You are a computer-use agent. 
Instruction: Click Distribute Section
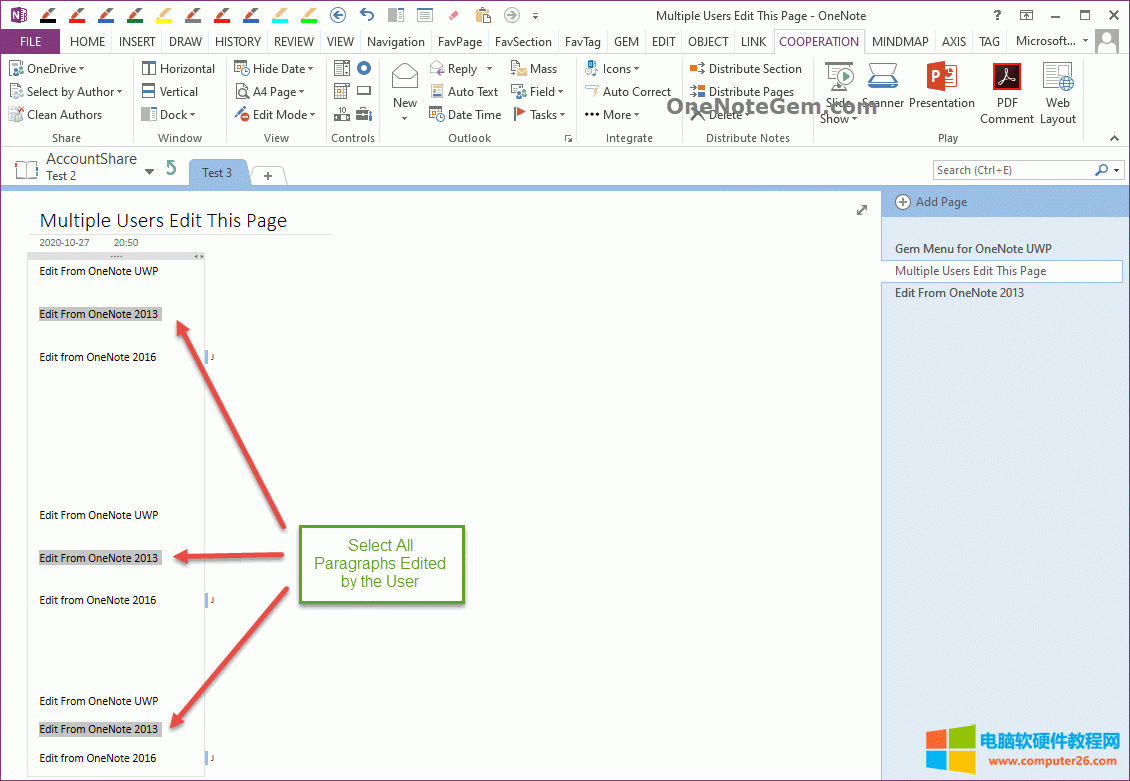click(746, 68)
